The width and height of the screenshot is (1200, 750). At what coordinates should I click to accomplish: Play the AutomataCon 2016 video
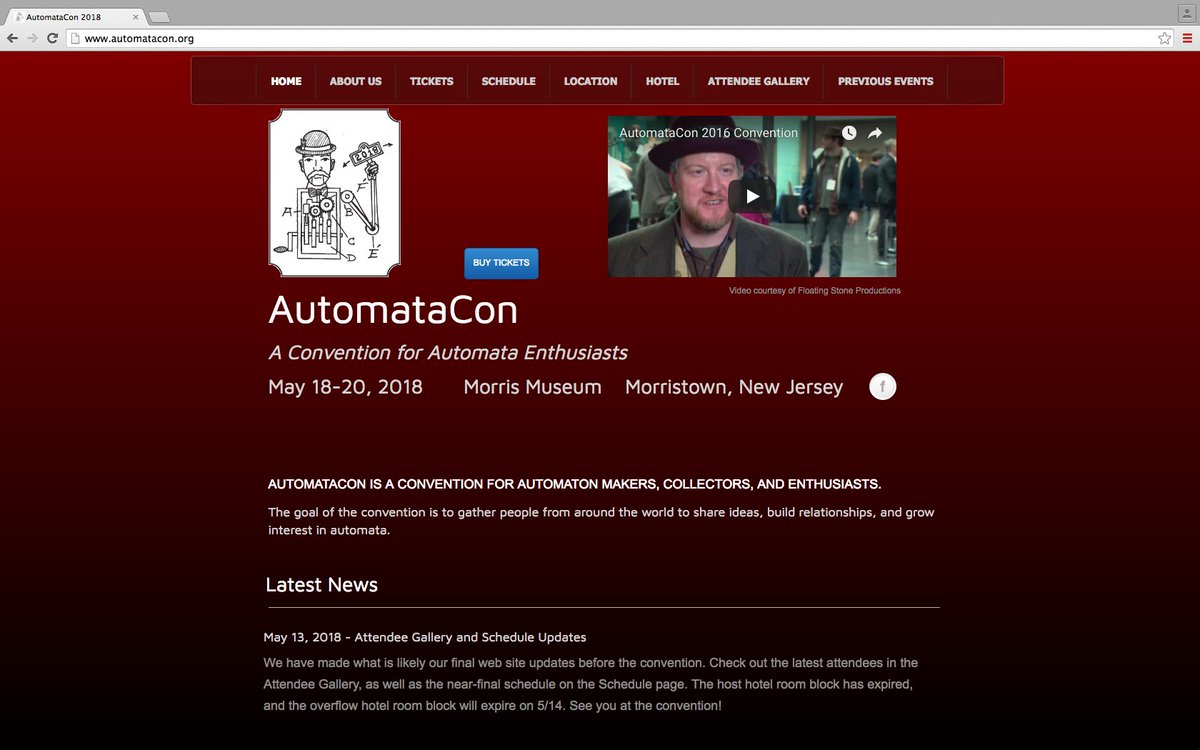coord(752,196)
